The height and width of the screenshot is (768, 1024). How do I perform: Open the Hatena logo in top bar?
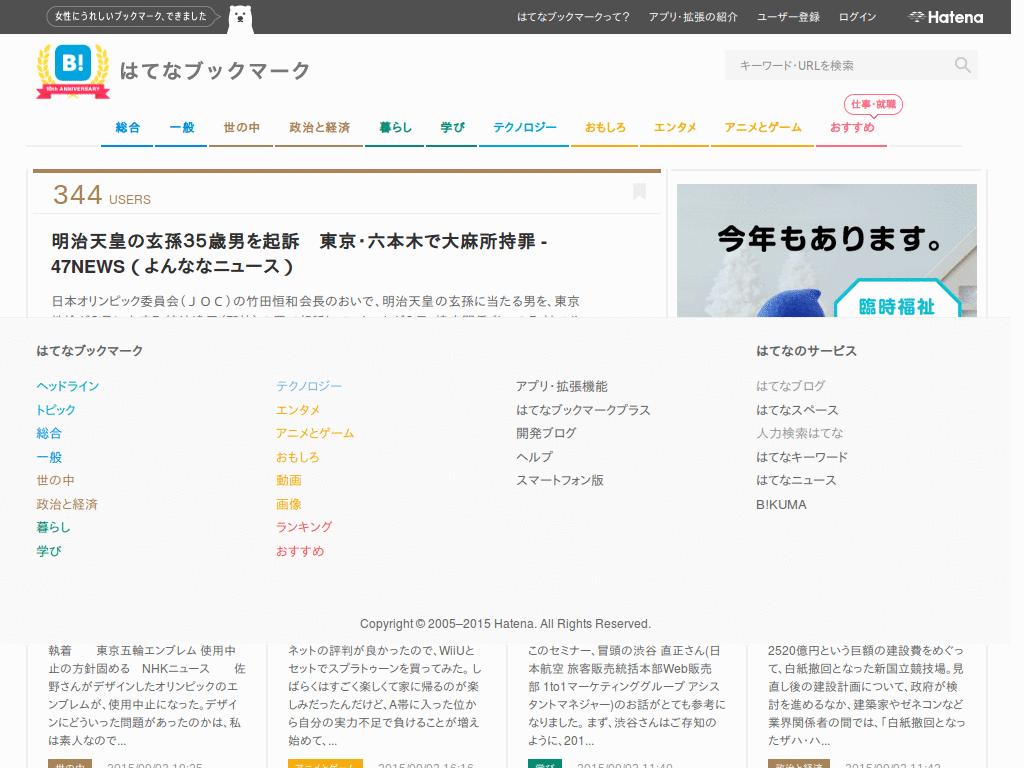[946, 17]
